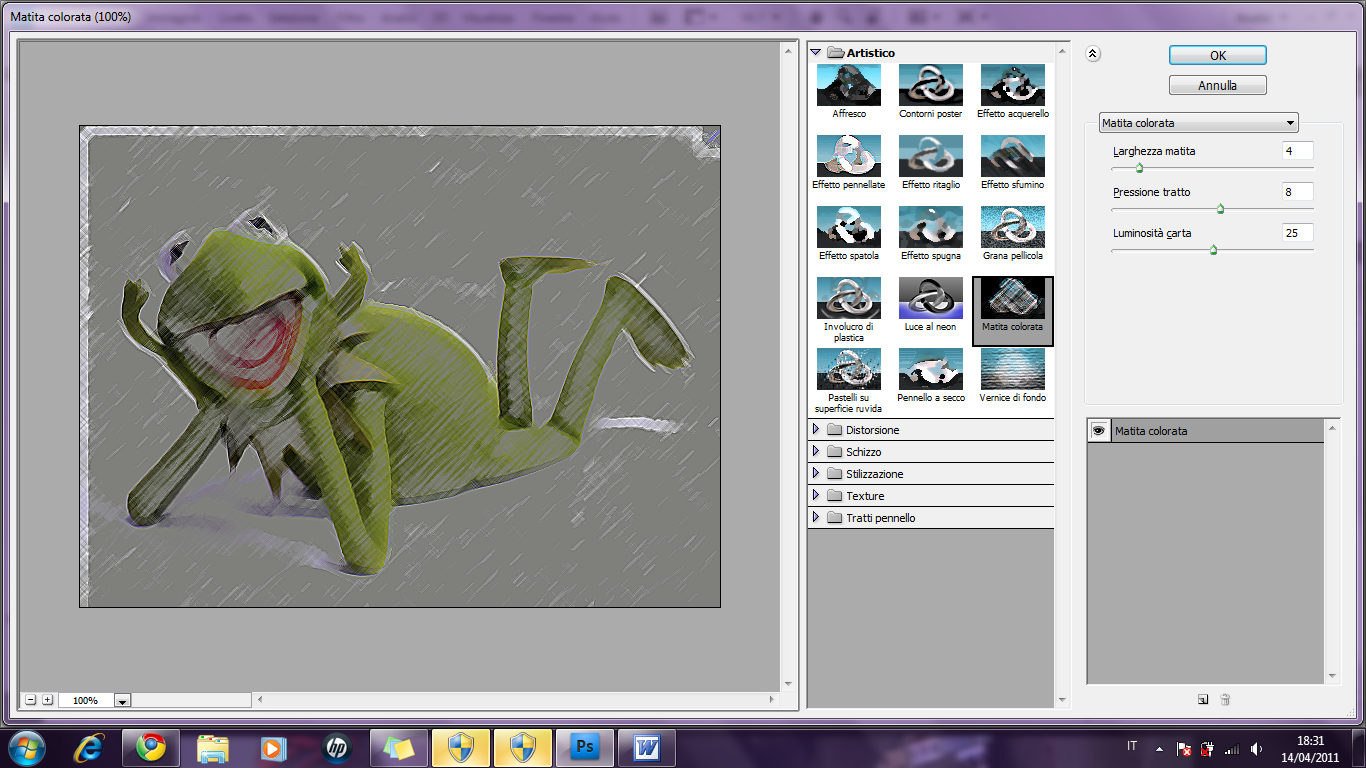Delete the effect layer with trash icon
The image size is (1366, 769).
pyautogui.click(x=1225, y=700)
